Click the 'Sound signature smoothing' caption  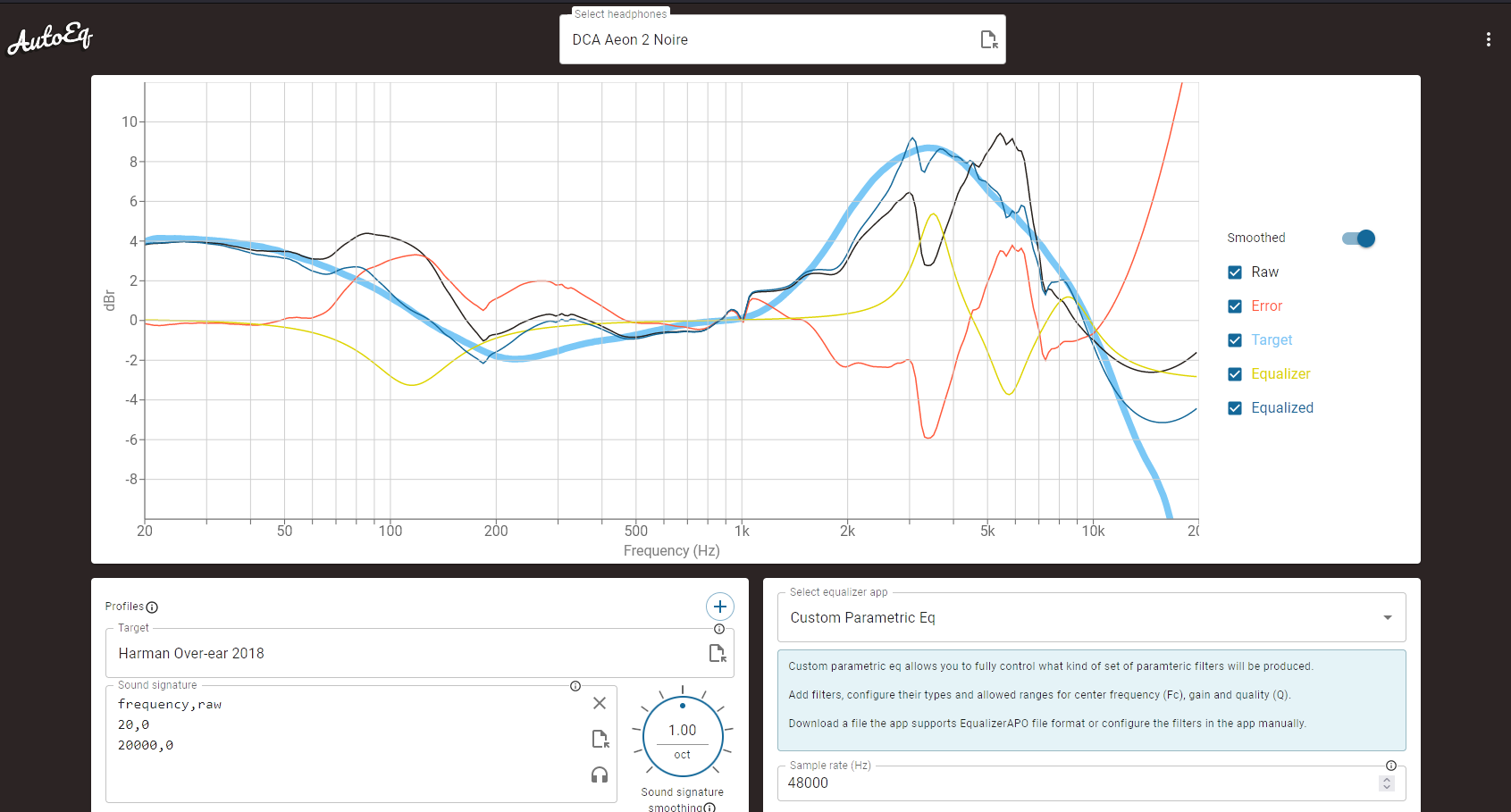tap(682, 799)
